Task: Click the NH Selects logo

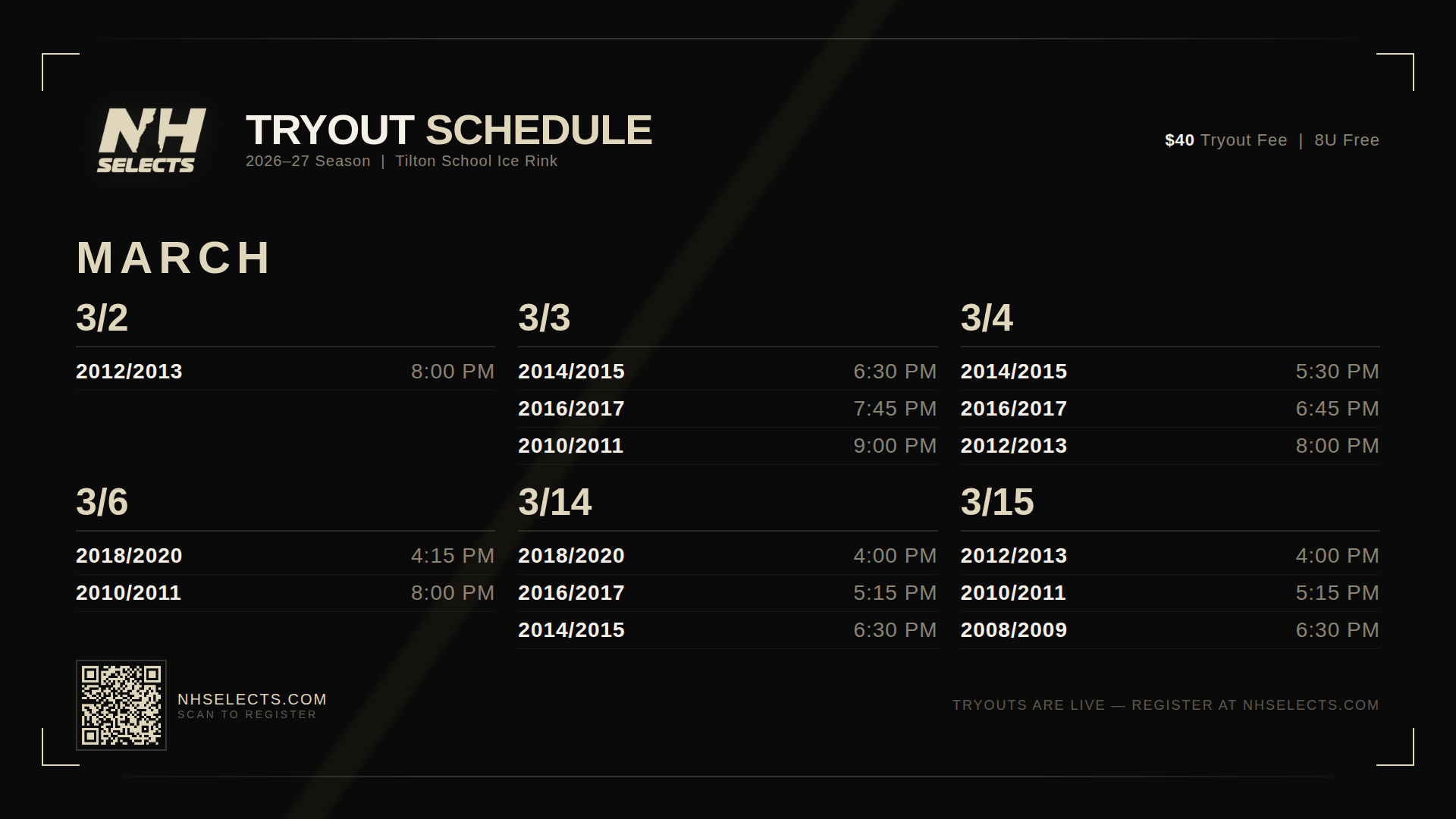Action: click(152, 140)
